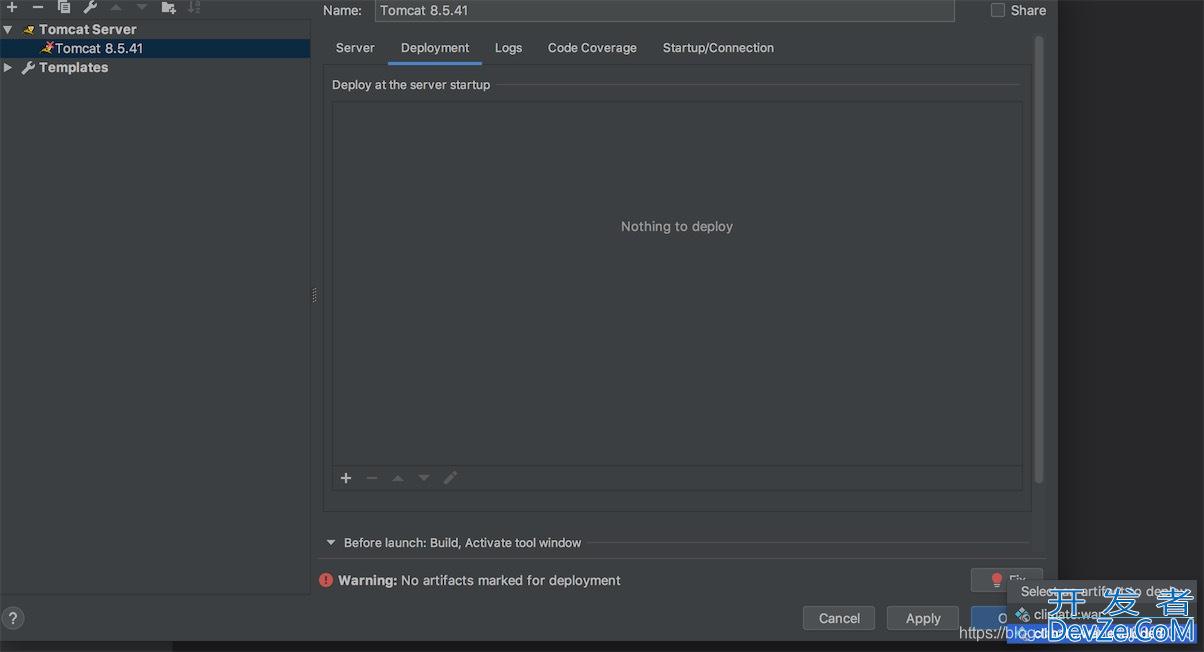Image resolution: width=1204 pixels, height=652 pixels.
Task: Click the vertical scrollbar of the configuration panel
Action: click(x=1038, y=260)
